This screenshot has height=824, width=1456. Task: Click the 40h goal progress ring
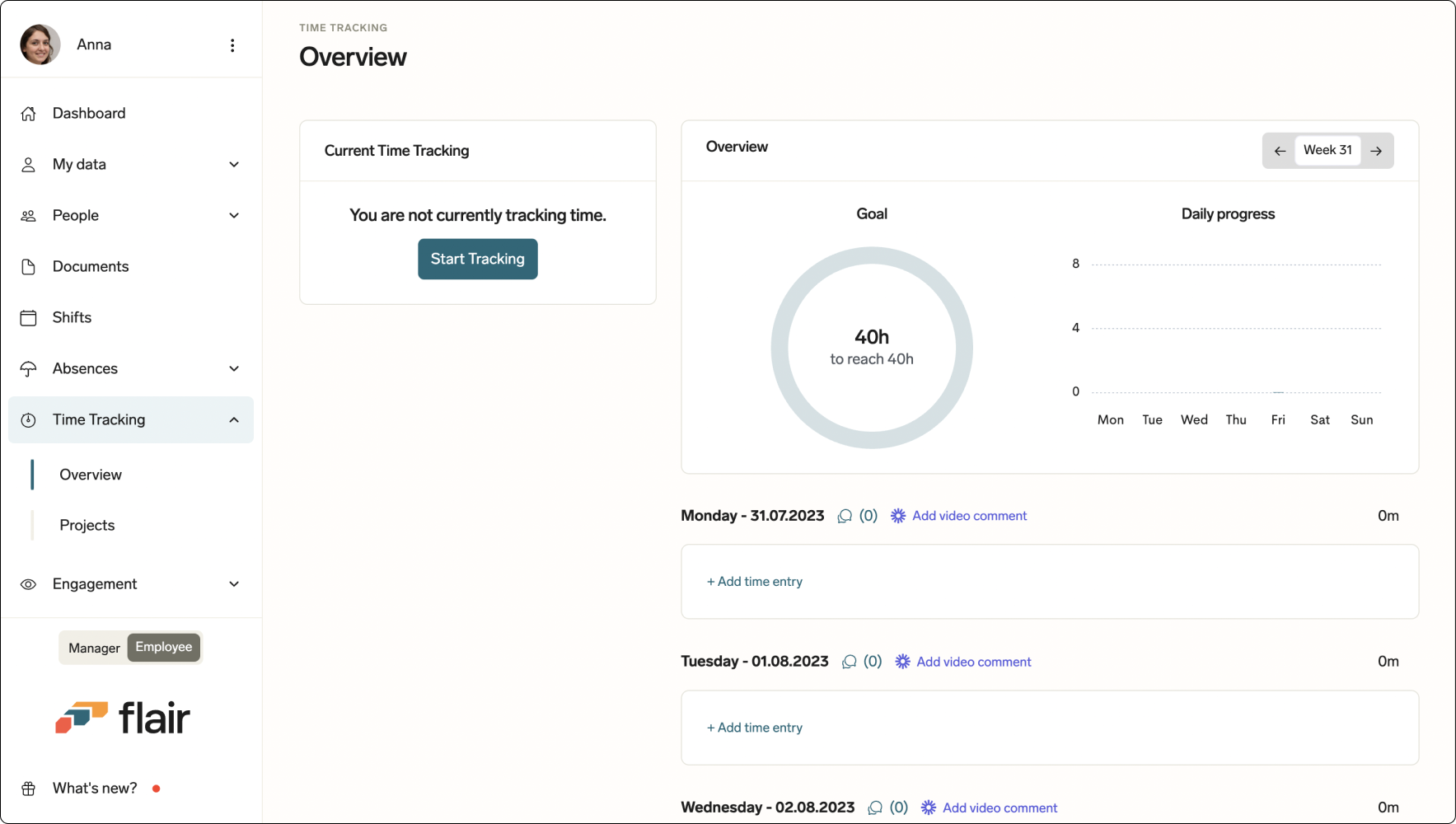pos(872,348)
